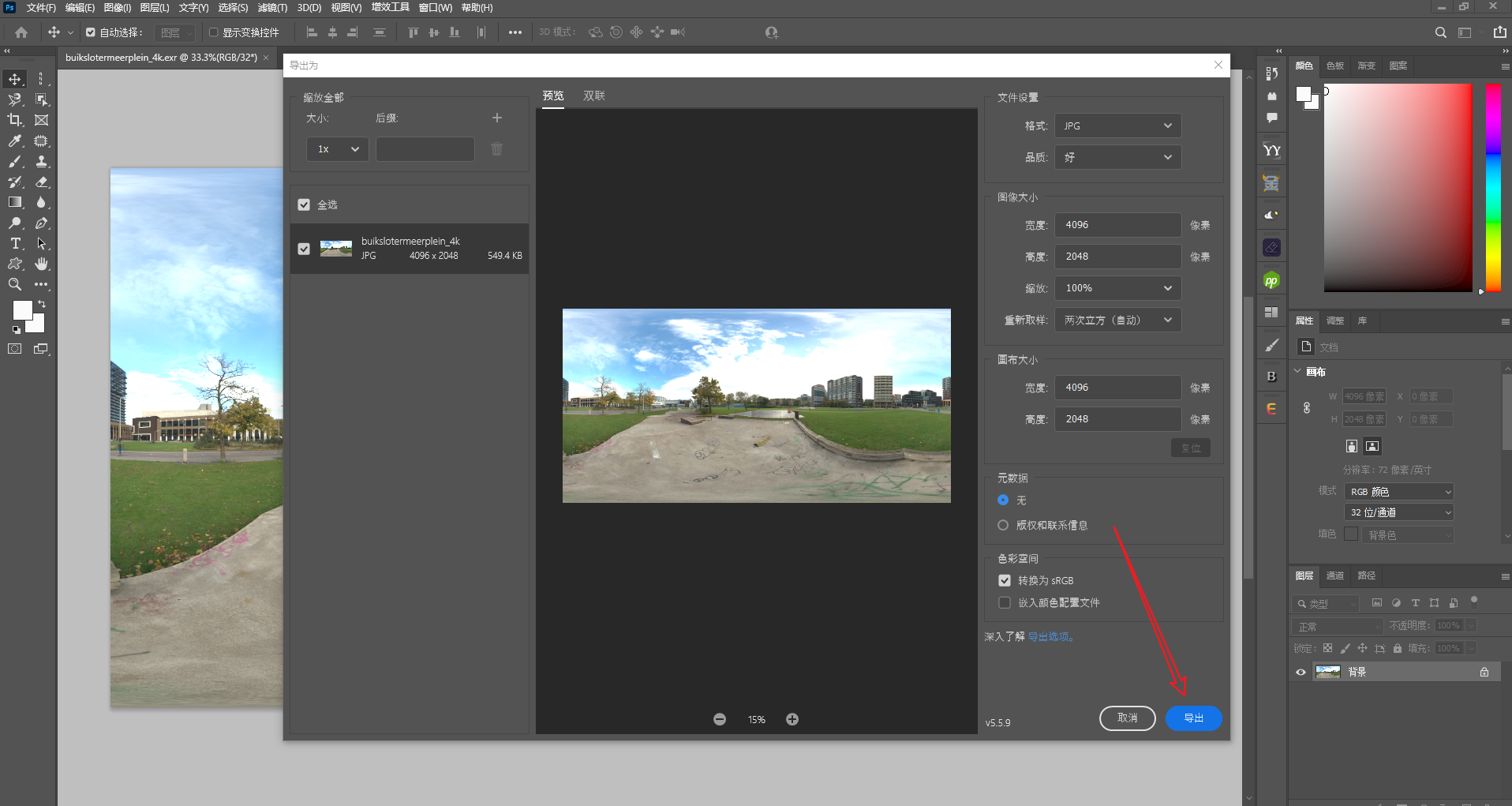Toggle Auto-Select checkbox in options bar
Screen dimensions: 1512x806
click(91, 32)
